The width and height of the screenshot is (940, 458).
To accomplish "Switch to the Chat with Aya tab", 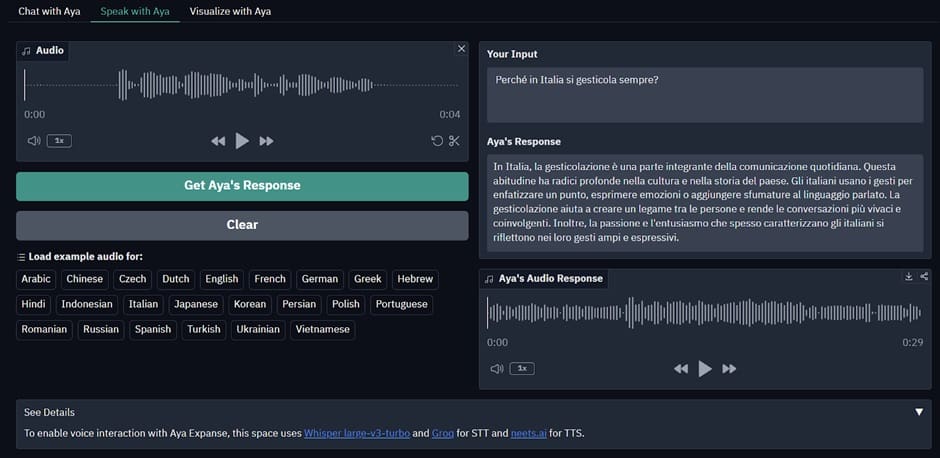I will (50, 11).
